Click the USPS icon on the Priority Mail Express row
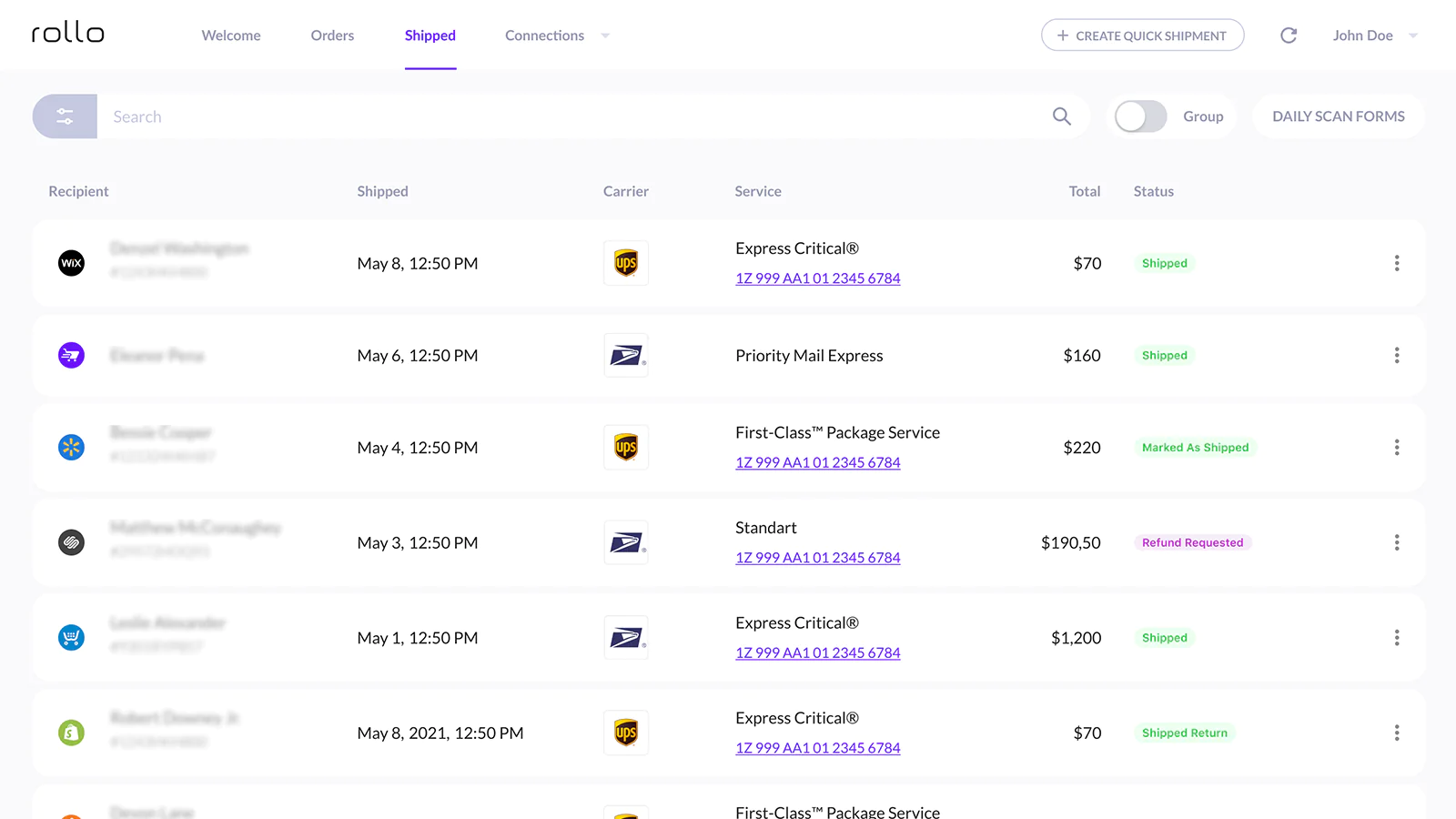The image size is (1456, 819). [x=625, y=355]
